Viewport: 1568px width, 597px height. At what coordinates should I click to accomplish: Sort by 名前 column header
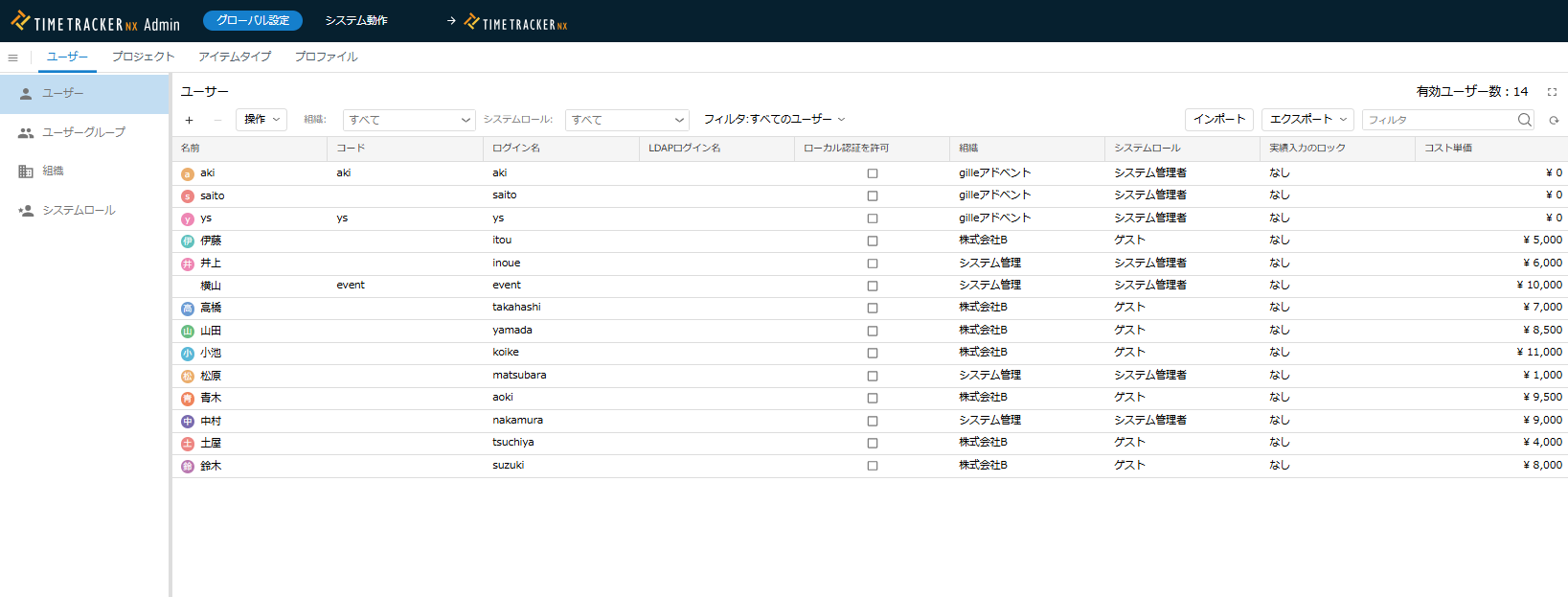click(250, 149)
